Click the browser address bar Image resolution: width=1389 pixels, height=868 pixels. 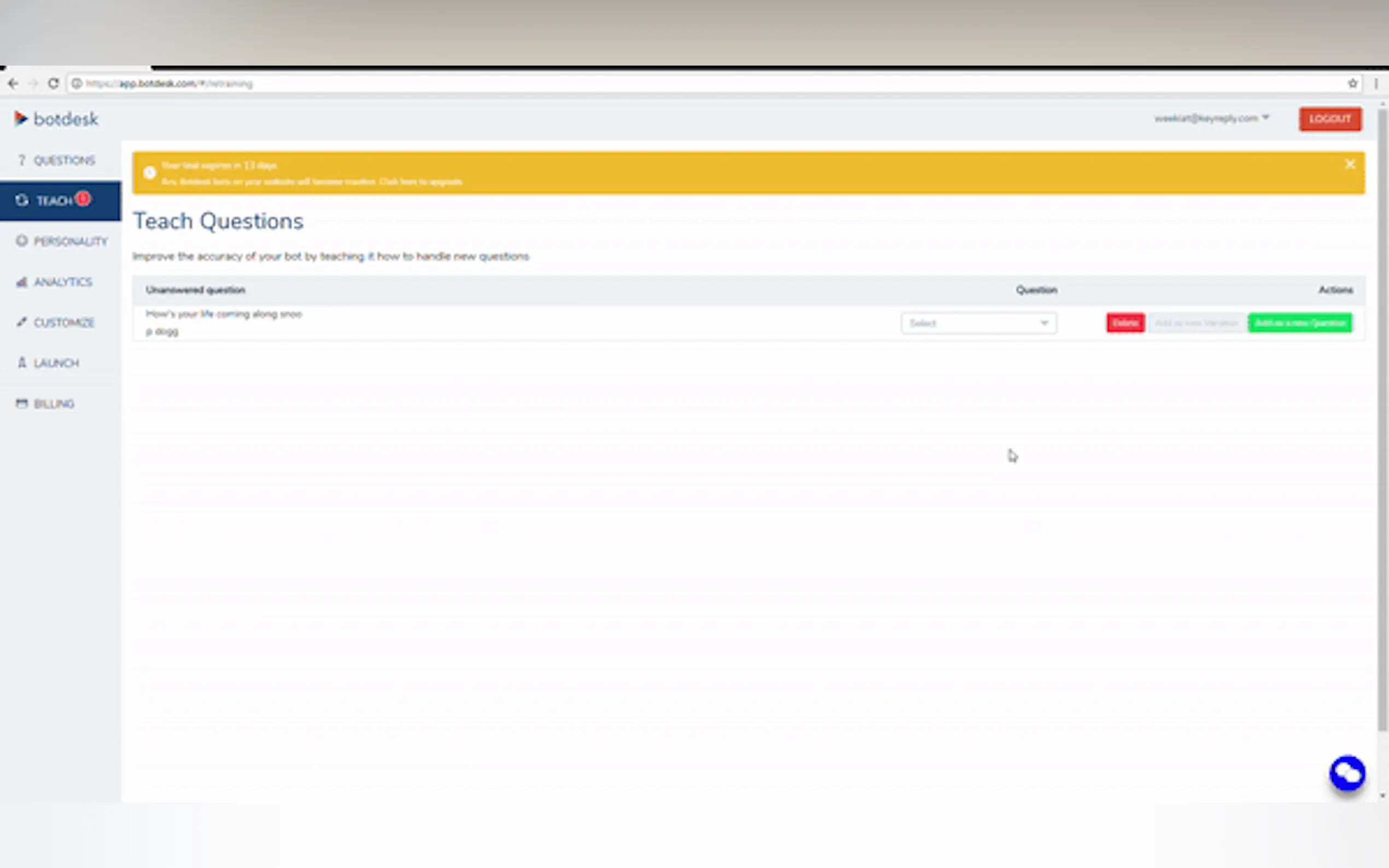689,84
